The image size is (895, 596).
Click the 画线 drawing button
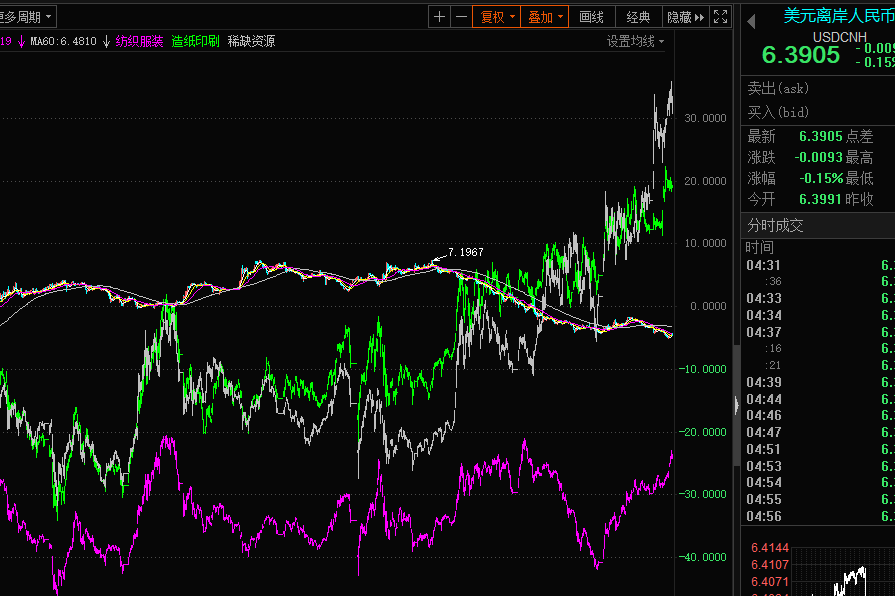click(592, 17)
